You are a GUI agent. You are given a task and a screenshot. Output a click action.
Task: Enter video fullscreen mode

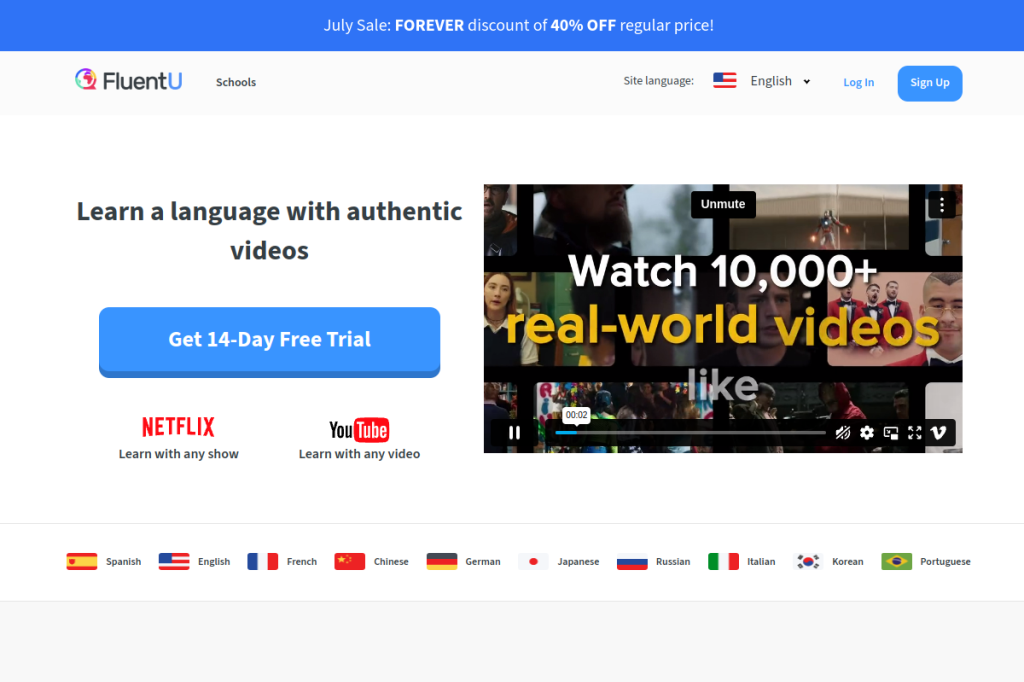click(x=914, y=432)
